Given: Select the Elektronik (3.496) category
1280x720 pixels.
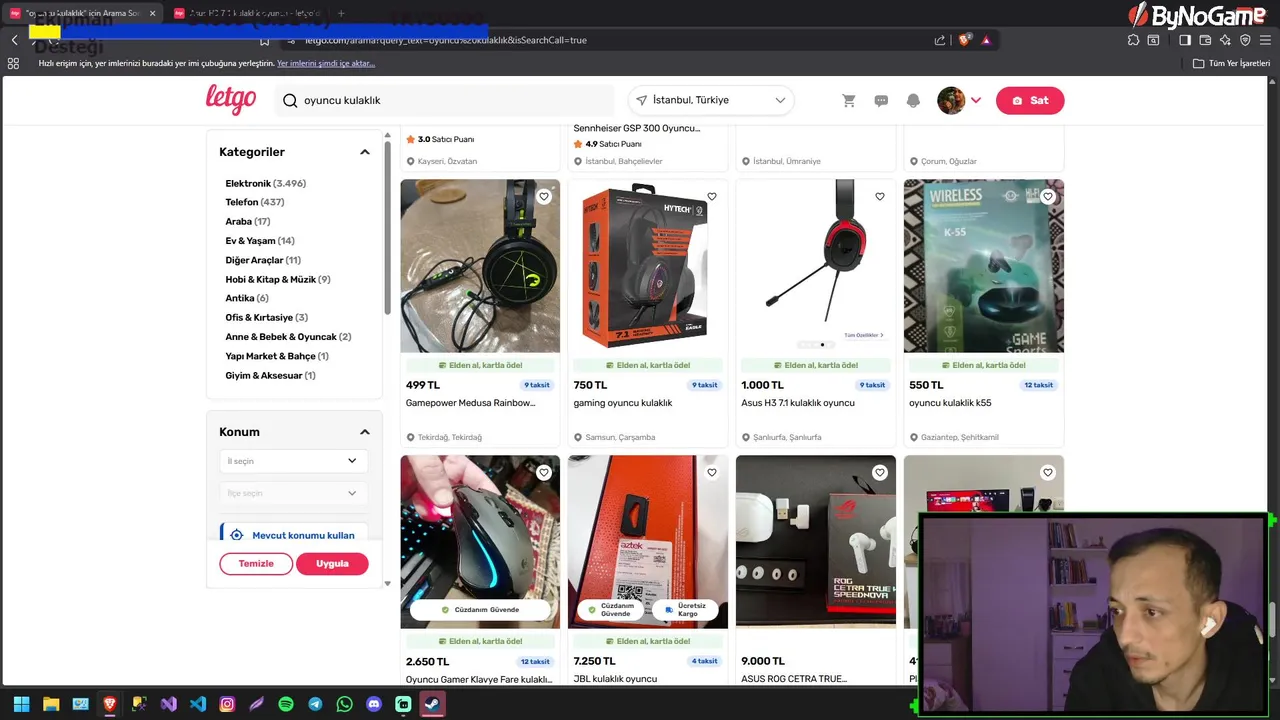Looking at the screenshot, I should [266, 183].
